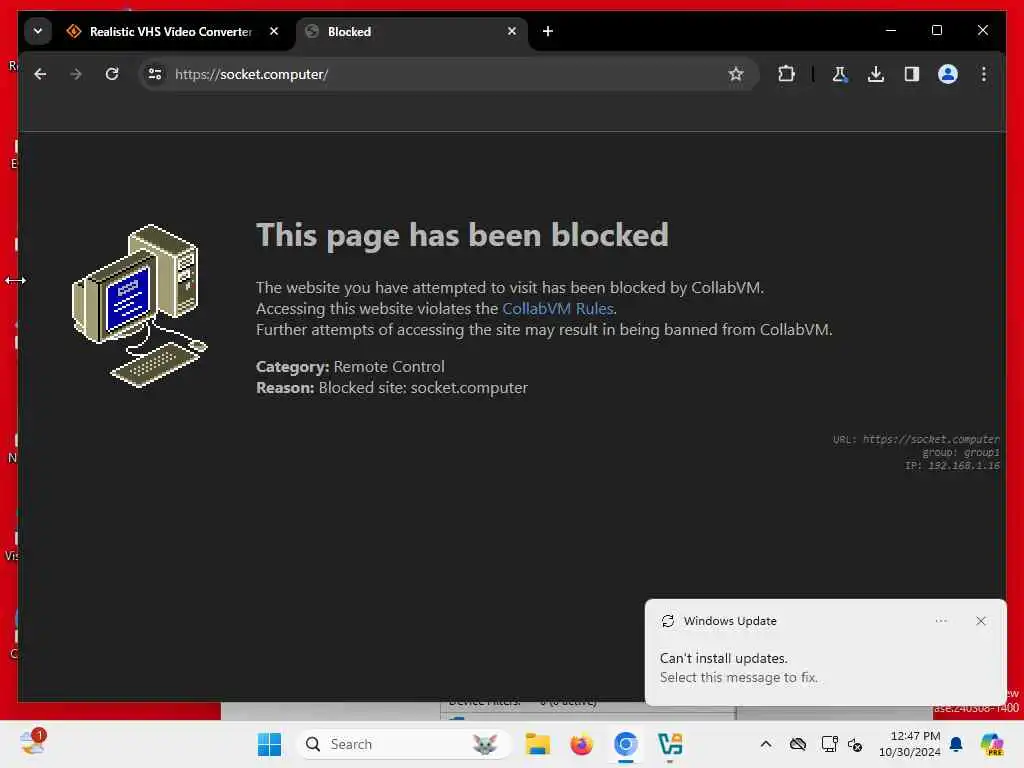Viewport: 1024px width, 768px height.
Task: Click the URL: https://socket.computer debug line
Action: (x=916, y=440)
